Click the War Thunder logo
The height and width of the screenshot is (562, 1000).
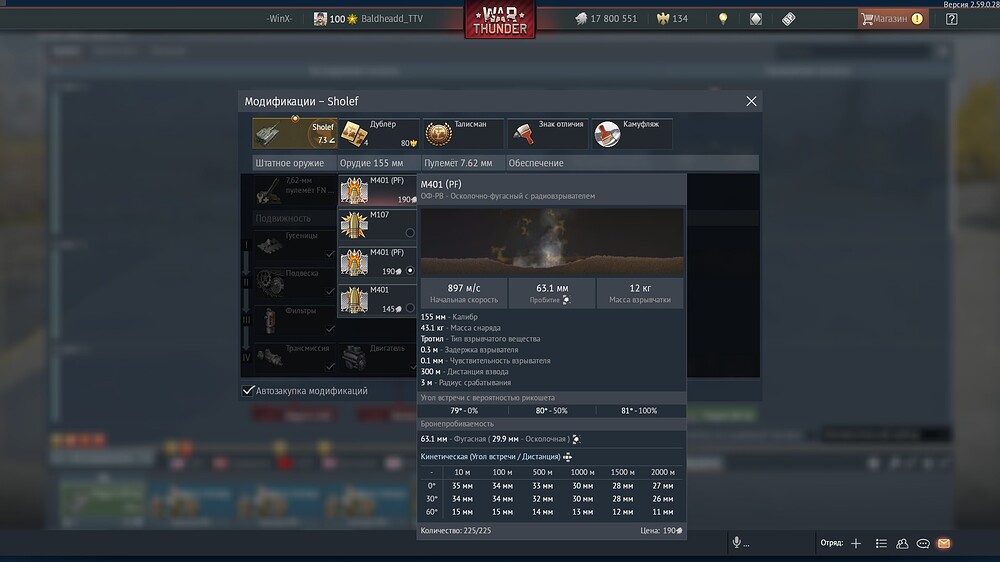(500, 20)
